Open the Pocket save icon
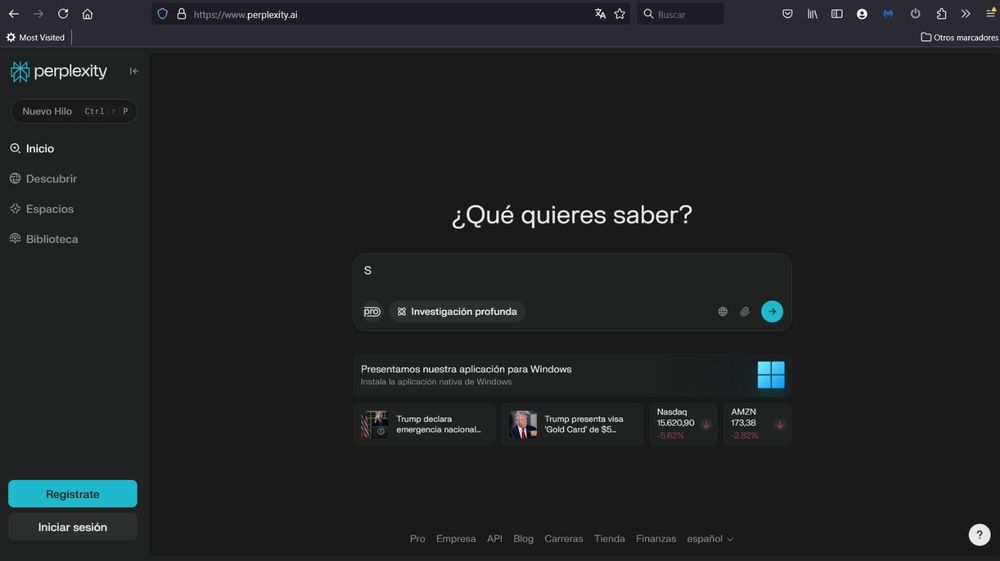The width and height of the screenshot is (1000, 561). (x=788, y=14)
